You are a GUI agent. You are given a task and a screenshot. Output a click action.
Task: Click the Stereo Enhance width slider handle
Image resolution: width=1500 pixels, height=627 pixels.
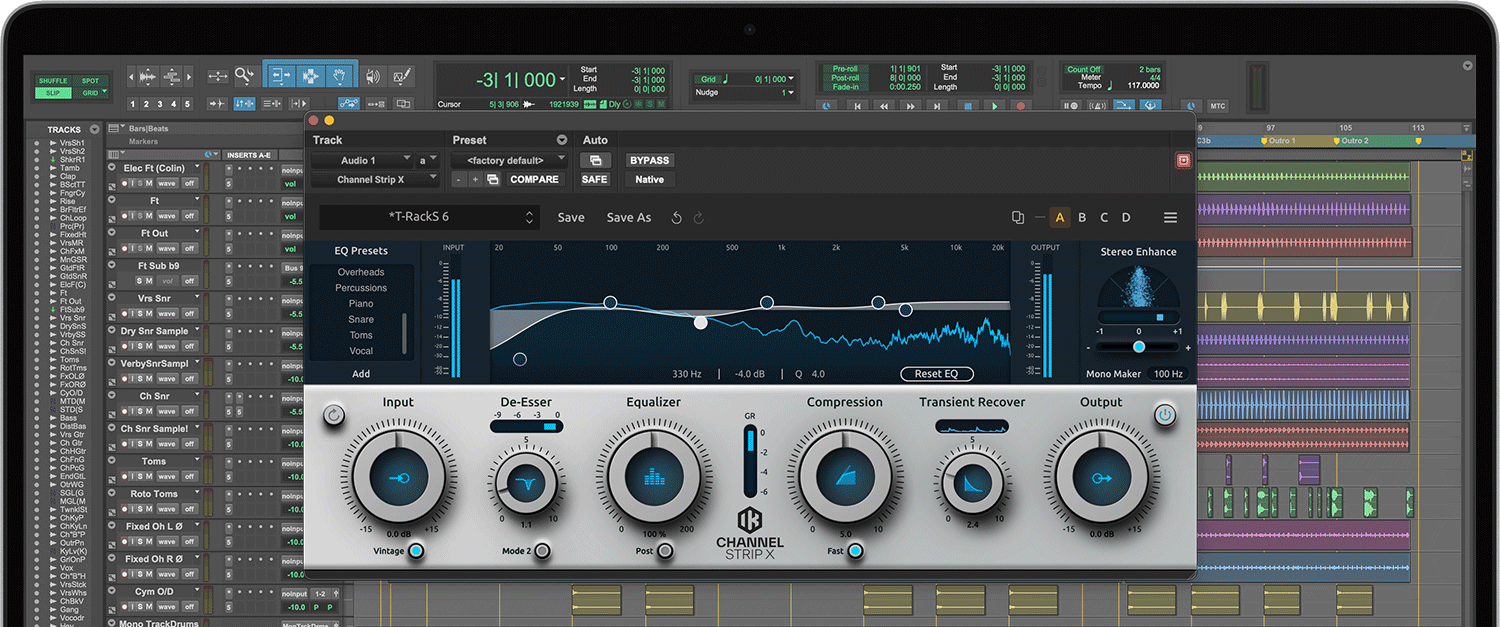point(1139,347)
